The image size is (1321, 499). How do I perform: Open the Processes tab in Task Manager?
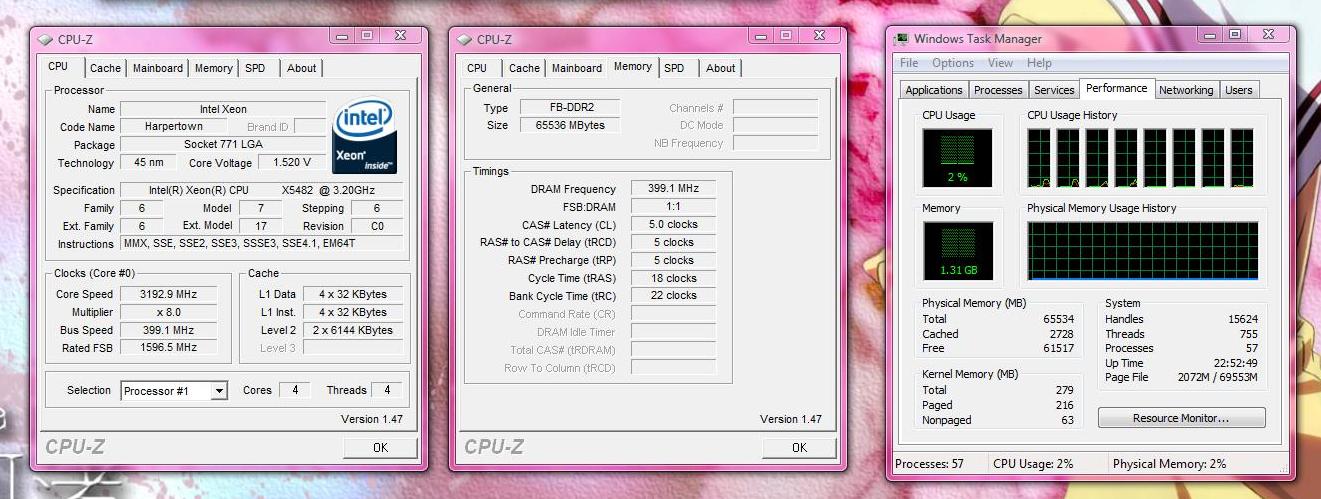click(997, 90)
